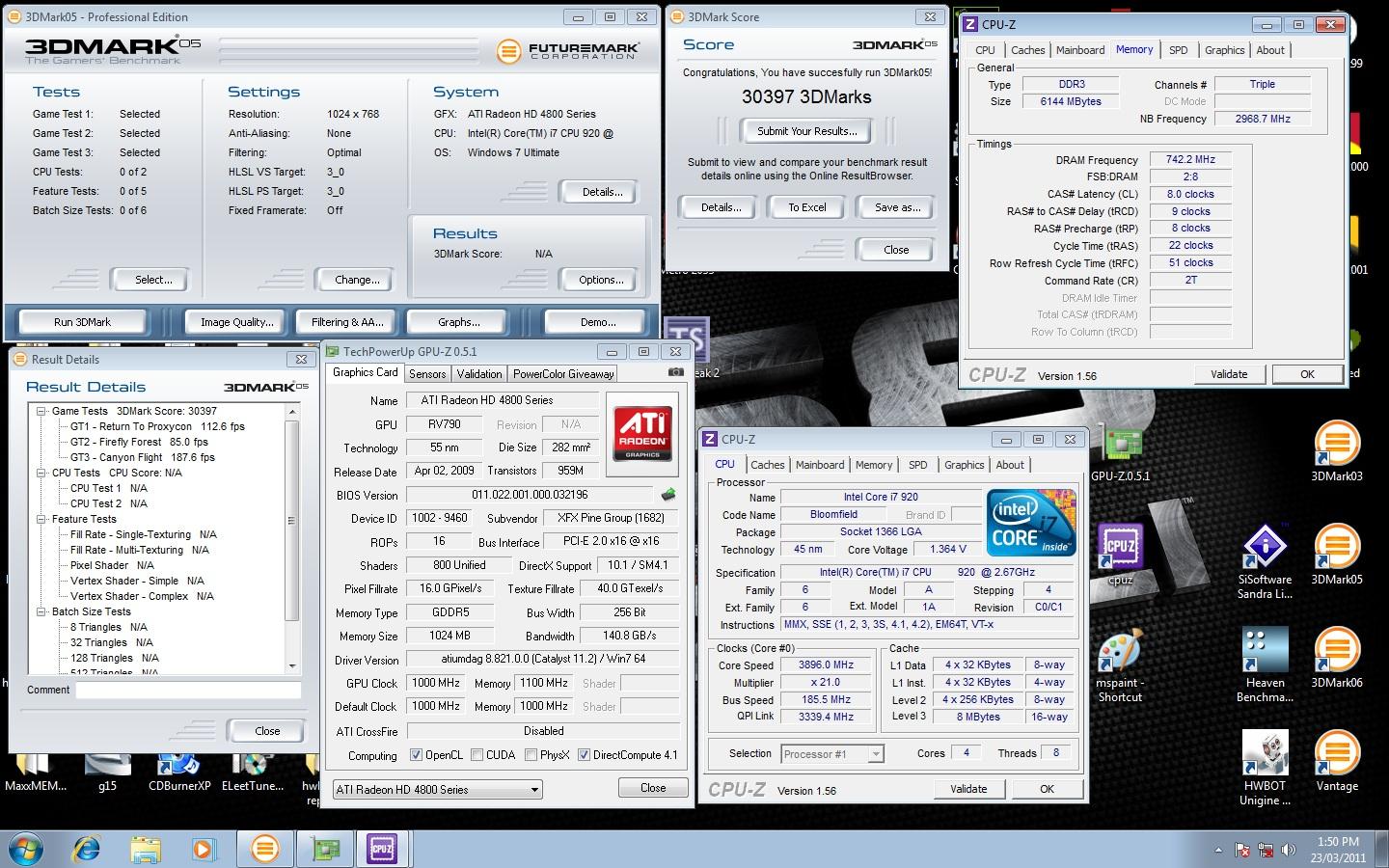Collapse the Game Tests tree node
The image size is (1389, 868).
(x=41, y=411)
